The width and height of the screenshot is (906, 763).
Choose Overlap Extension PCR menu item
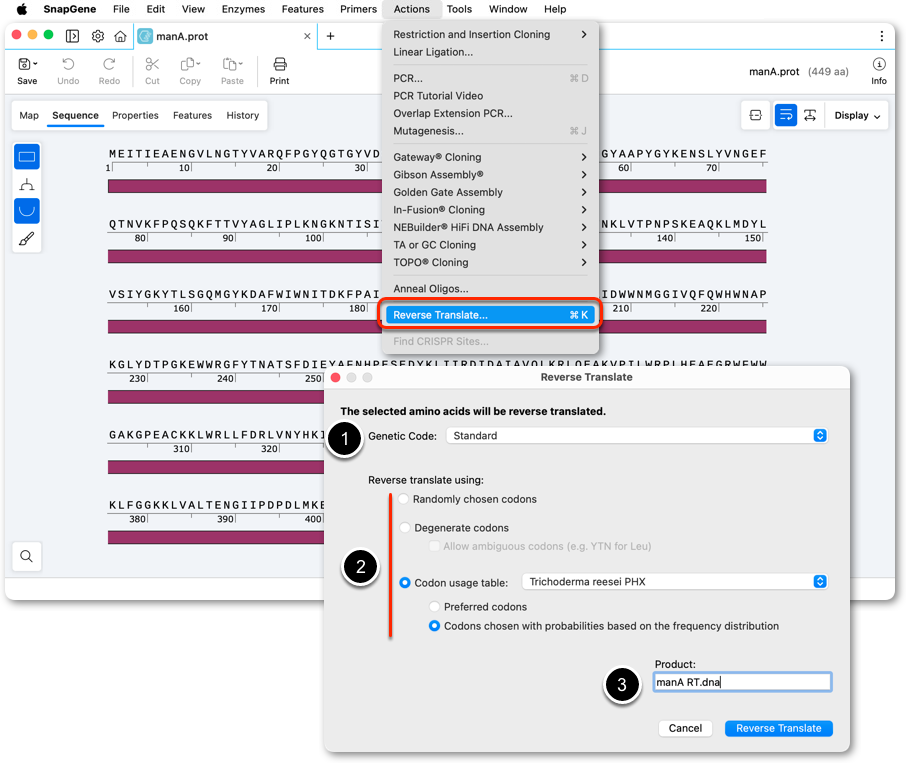(490, 113)
